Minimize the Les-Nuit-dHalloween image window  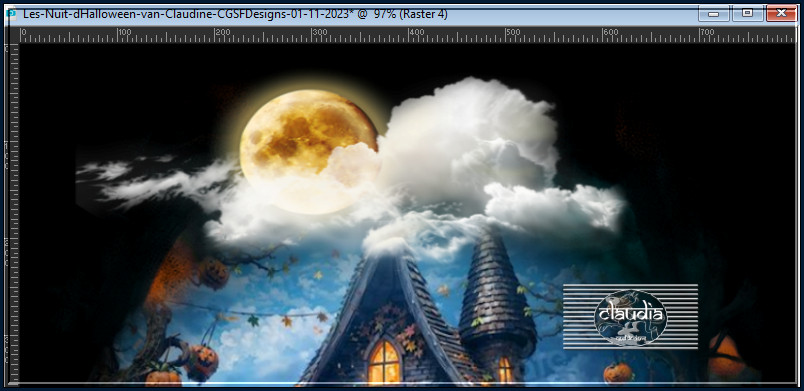[x=713, y=13]
